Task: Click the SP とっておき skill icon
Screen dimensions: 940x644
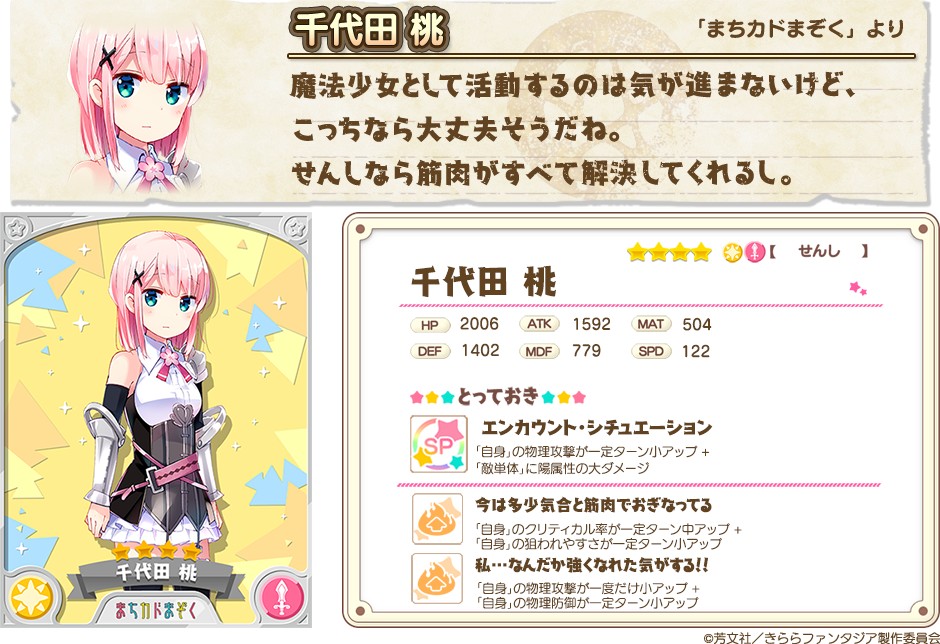Action: click(438, 444)
